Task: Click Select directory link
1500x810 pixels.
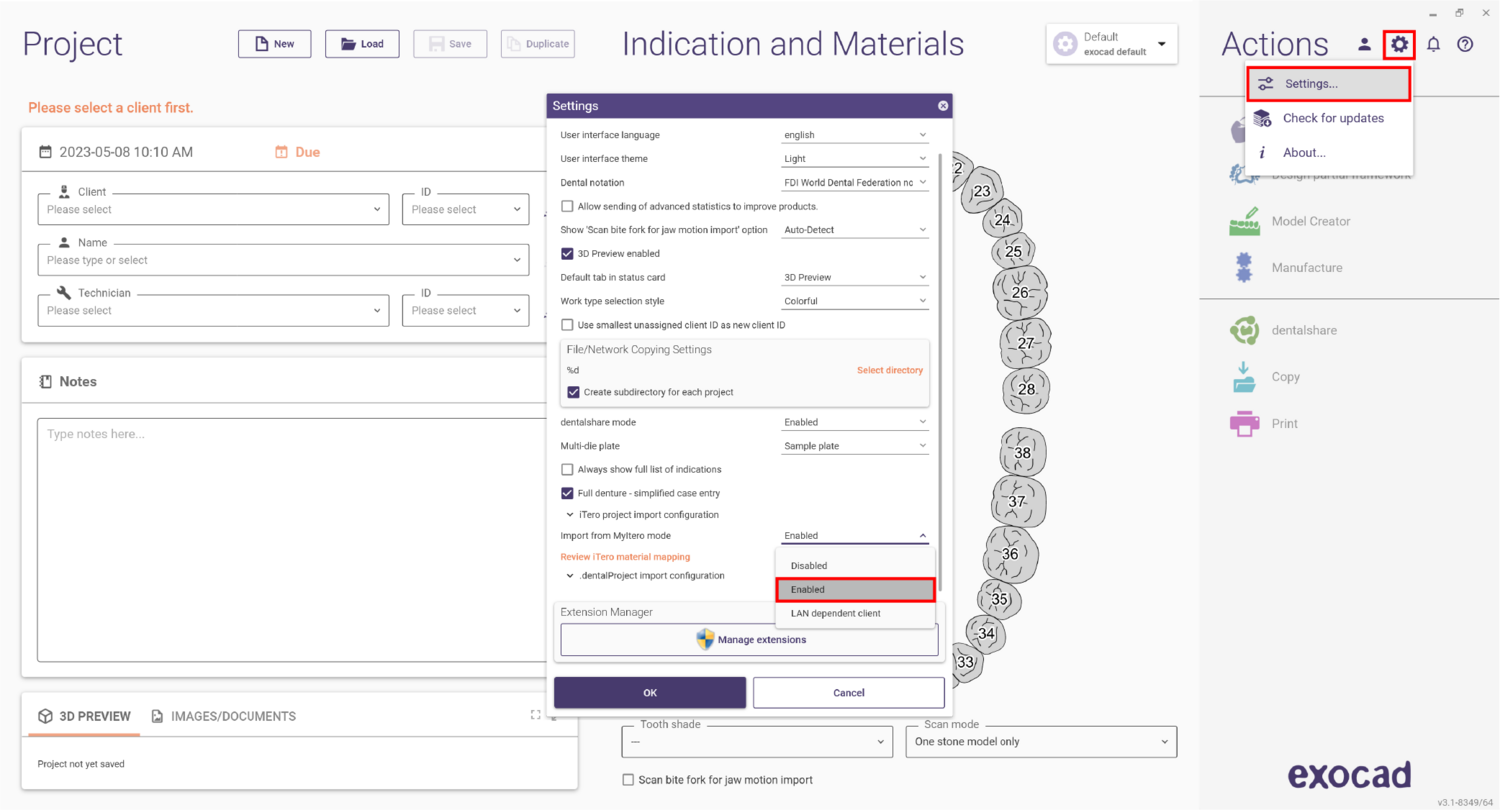Action: click(890, 370)
